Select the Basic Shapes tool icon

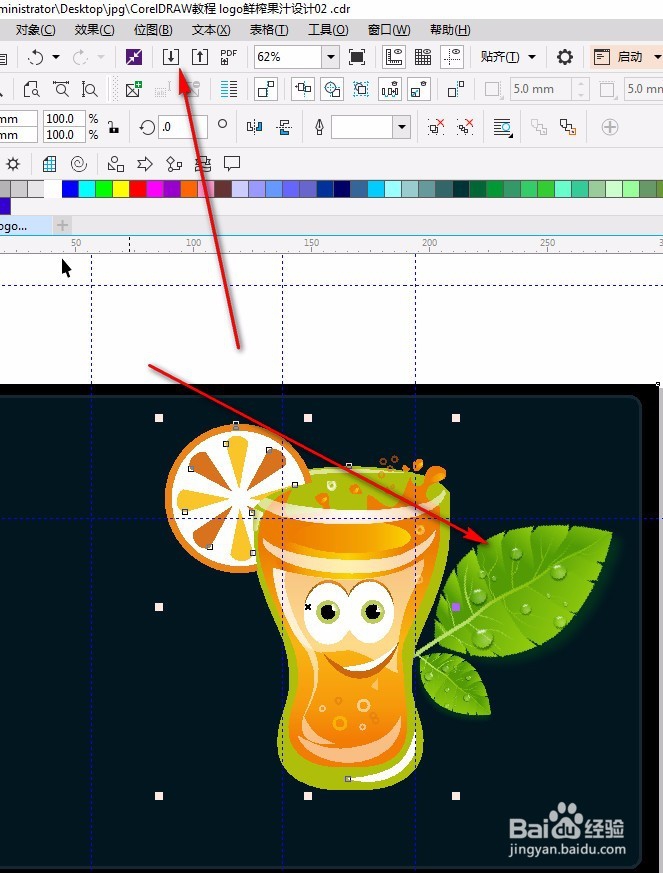115,164
